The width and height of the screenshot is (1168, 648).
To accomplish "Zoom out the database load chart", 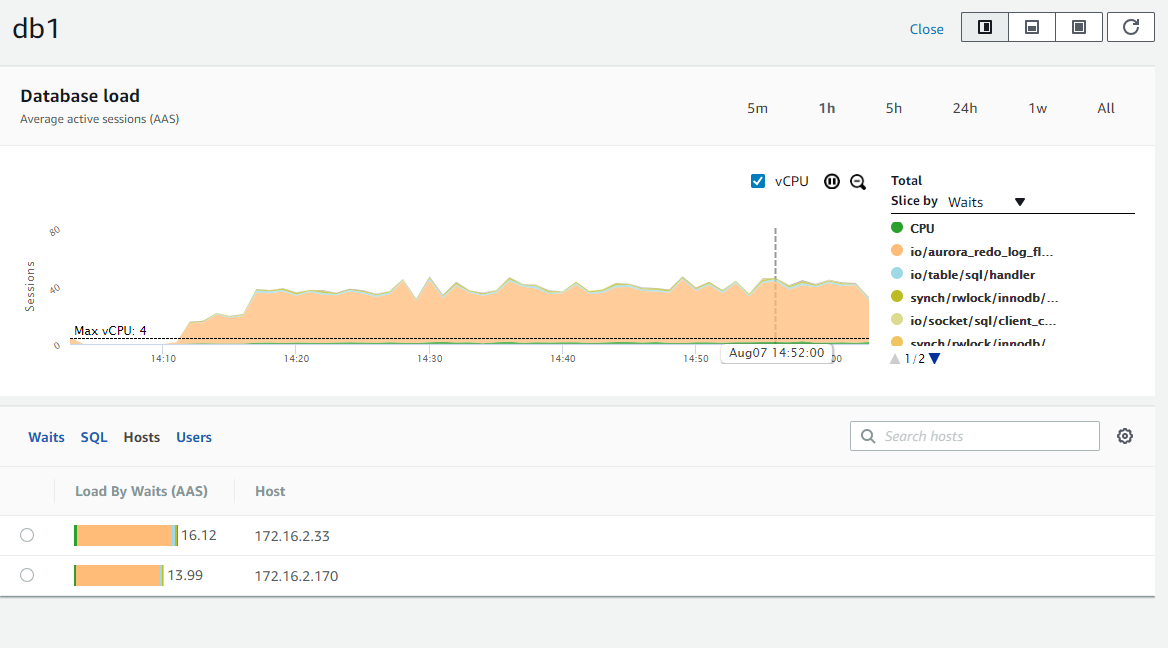I will 858,182.
